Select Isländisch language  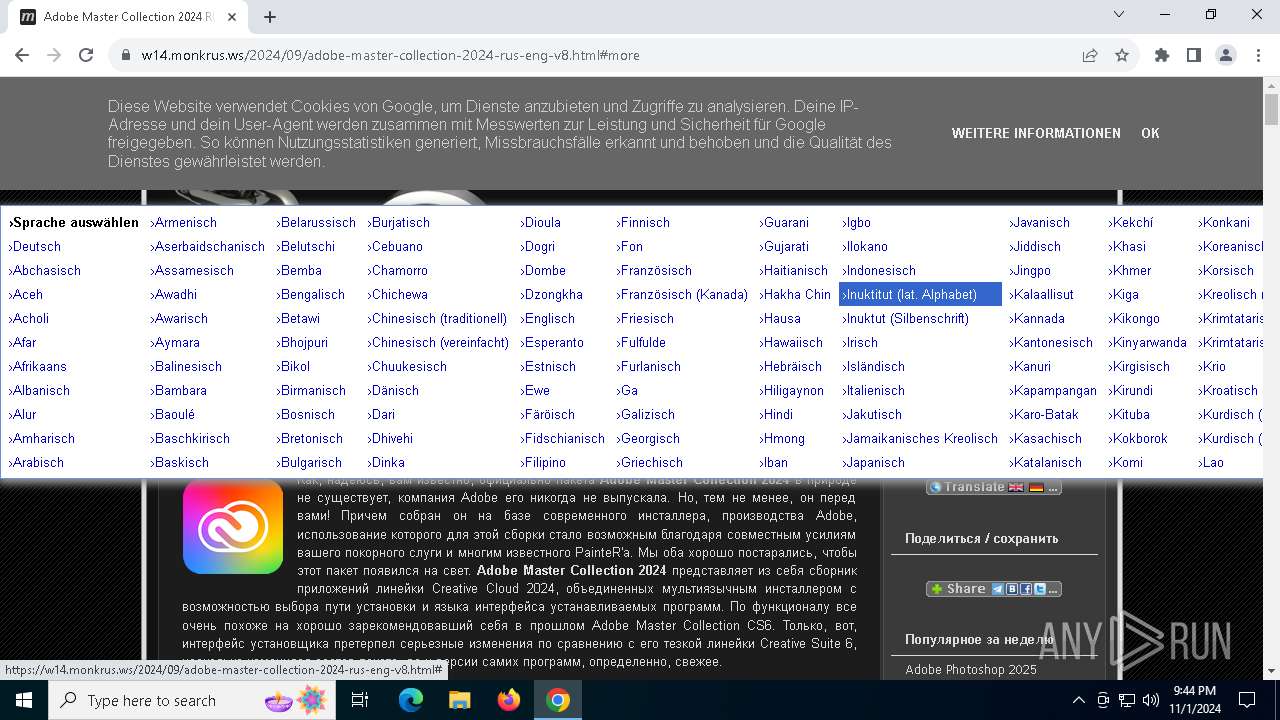[873, 366]
